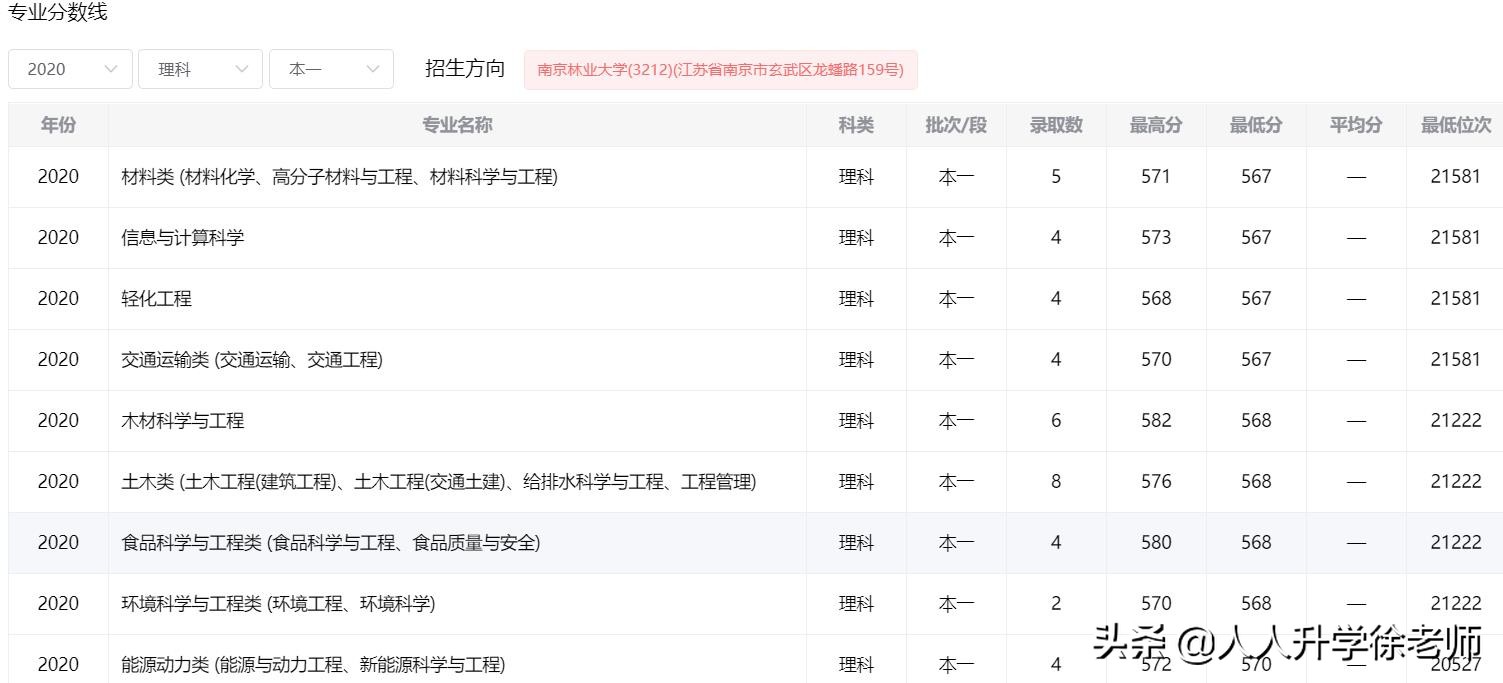Open the 本一 batch dropdown
The height and width of the screenshot is (683, 1503).
coord(330,68)
